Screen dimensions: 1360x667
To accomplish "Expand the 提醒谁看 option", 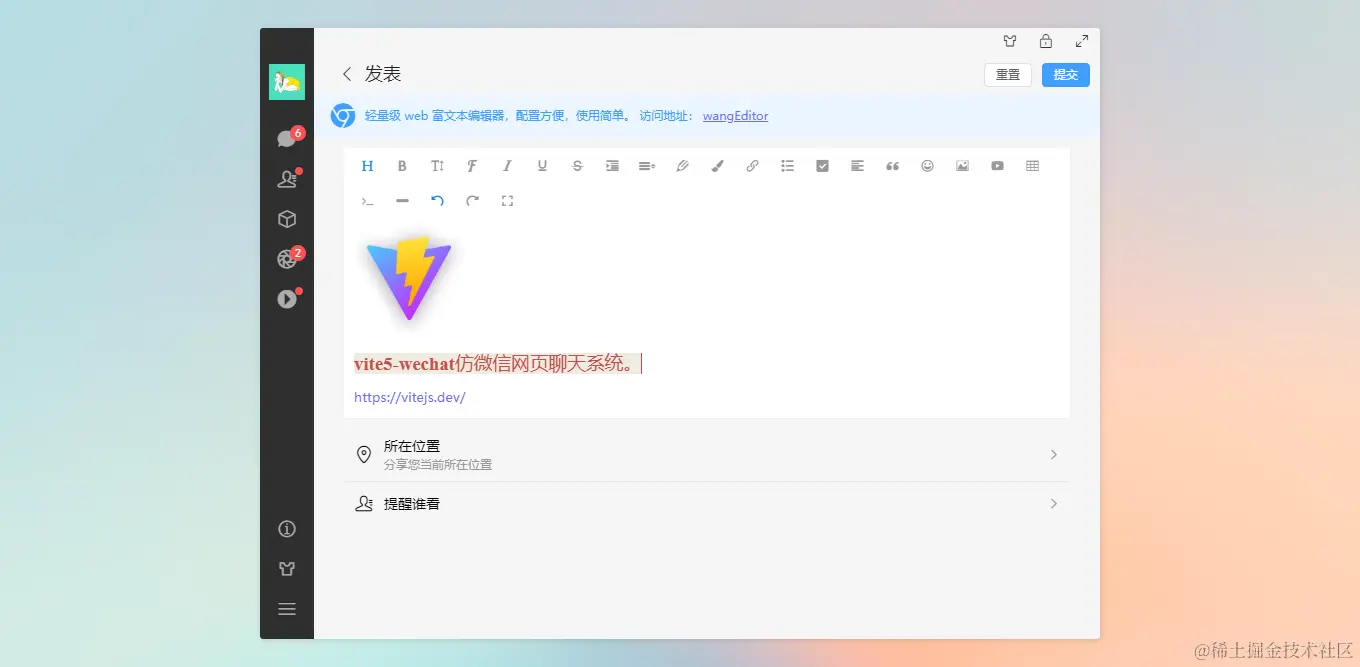I will tap(1053, 503).
